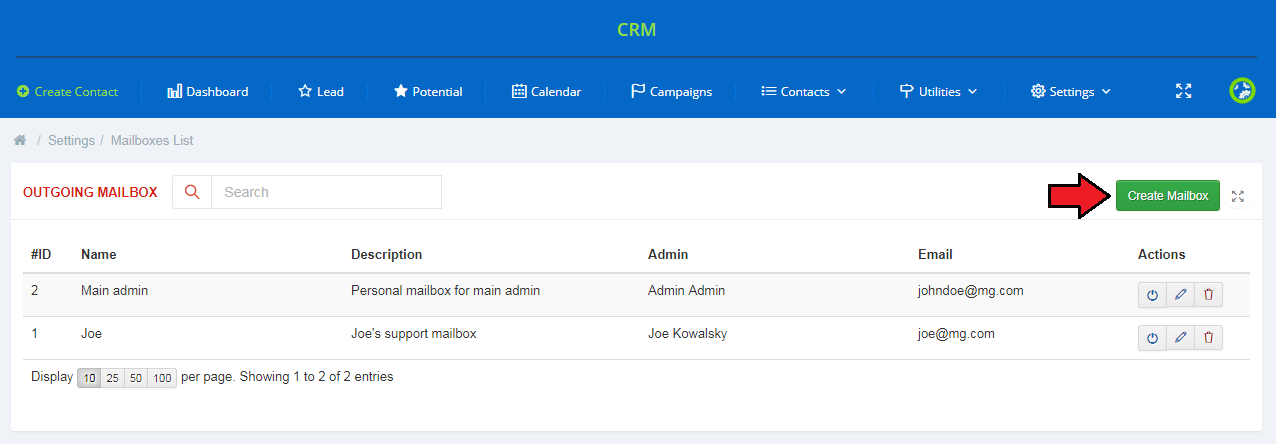
Task: Sort by the Name column header
Action: (x=99, y=255)
